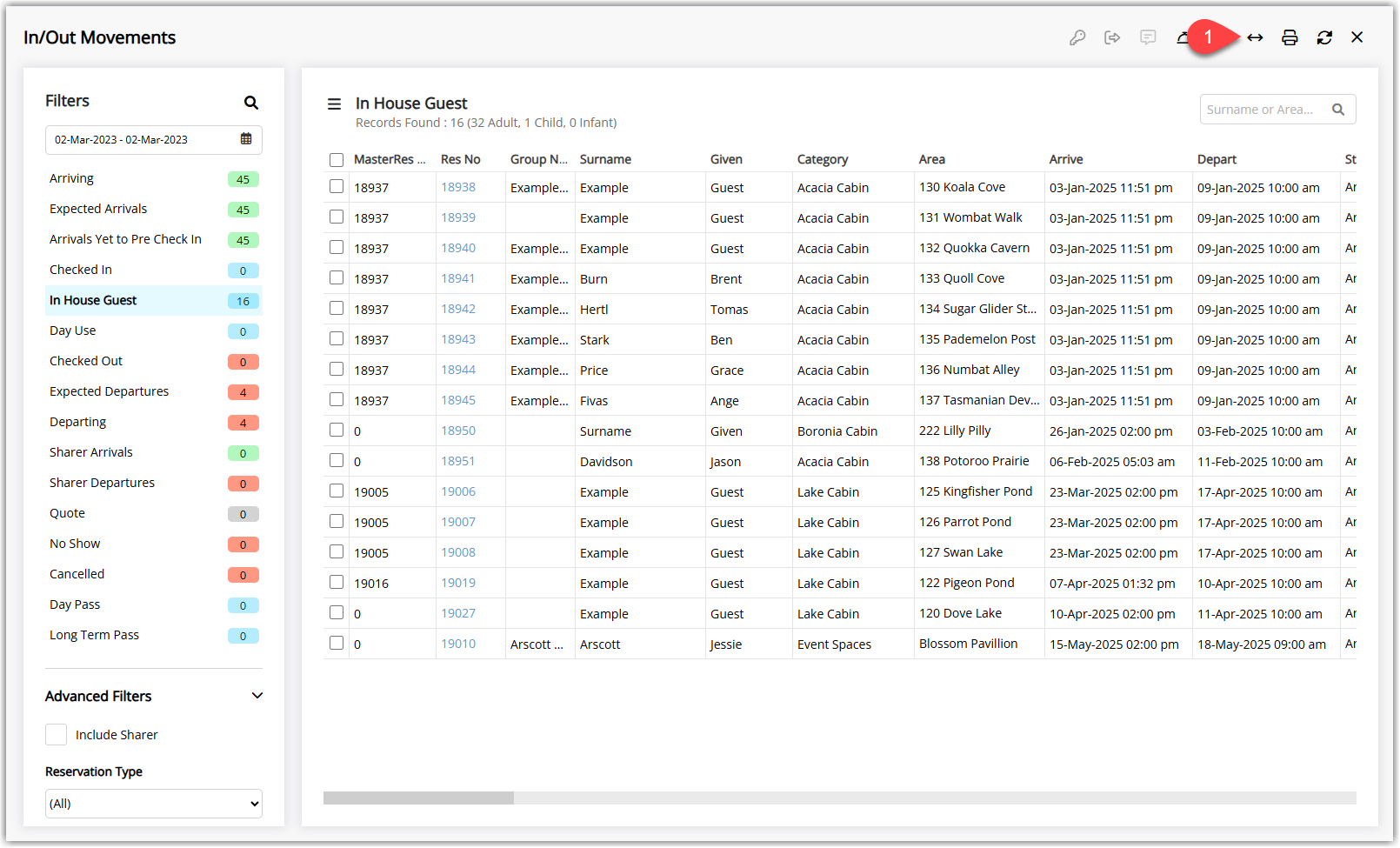
Task: Select the Cancelled filter
Action: [x=154, y=574]
